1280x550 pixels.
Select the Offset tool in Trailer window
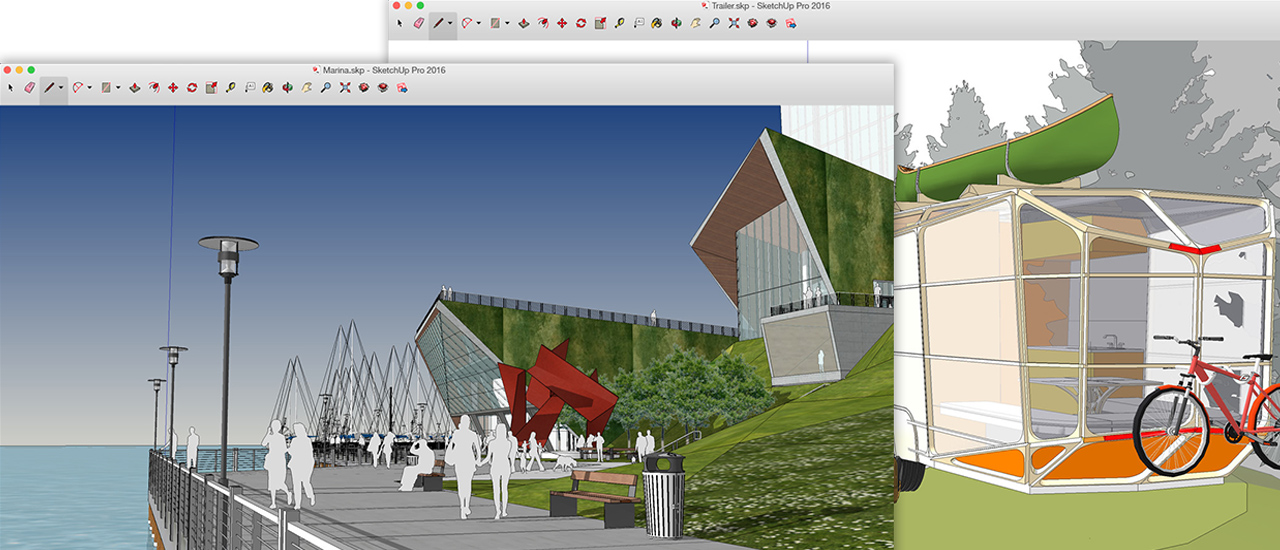click(x=543, y=22)
